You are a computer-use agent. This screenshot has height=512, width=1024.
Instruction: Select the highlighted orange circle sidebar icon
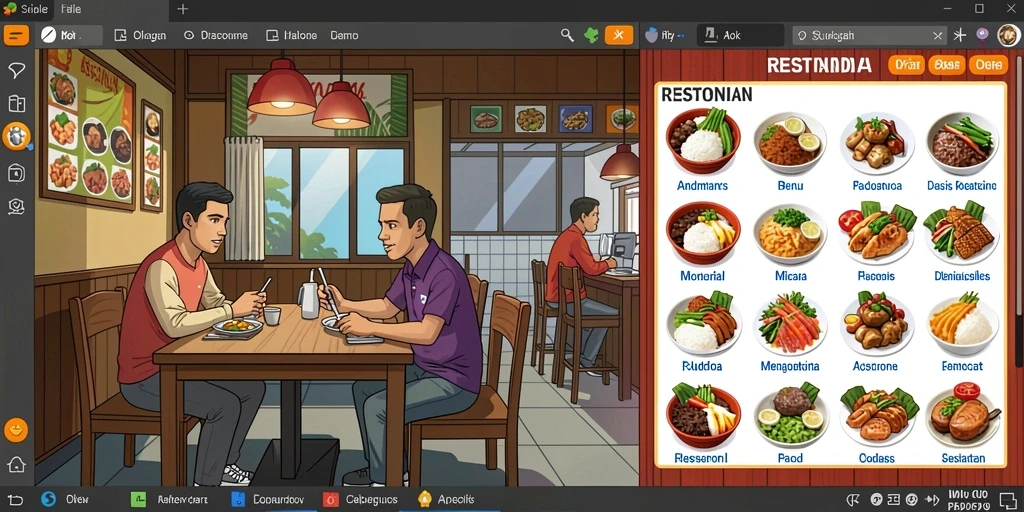pyautogui.click(x=16, y=137)
